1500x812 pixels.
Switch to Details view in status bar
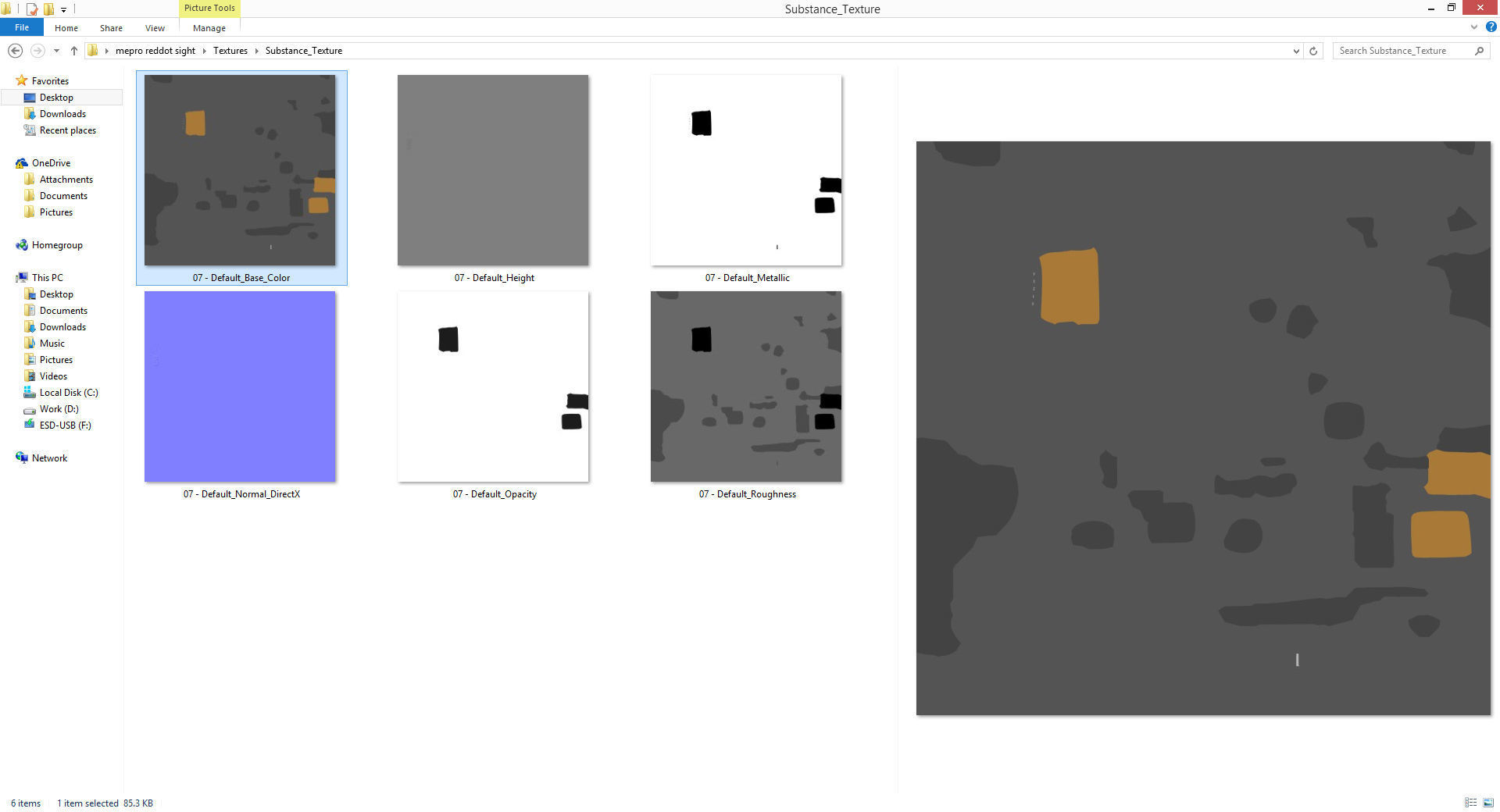tap(1470, 803)
